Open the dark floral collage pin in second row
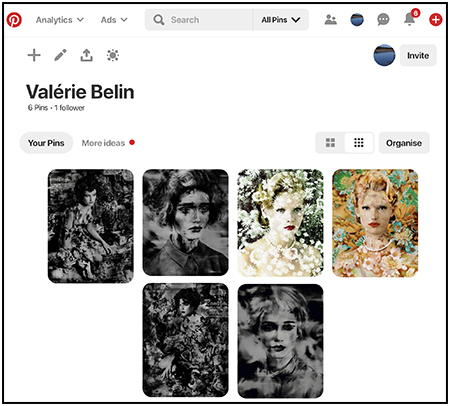450x406 pixels. coord(186,340)
